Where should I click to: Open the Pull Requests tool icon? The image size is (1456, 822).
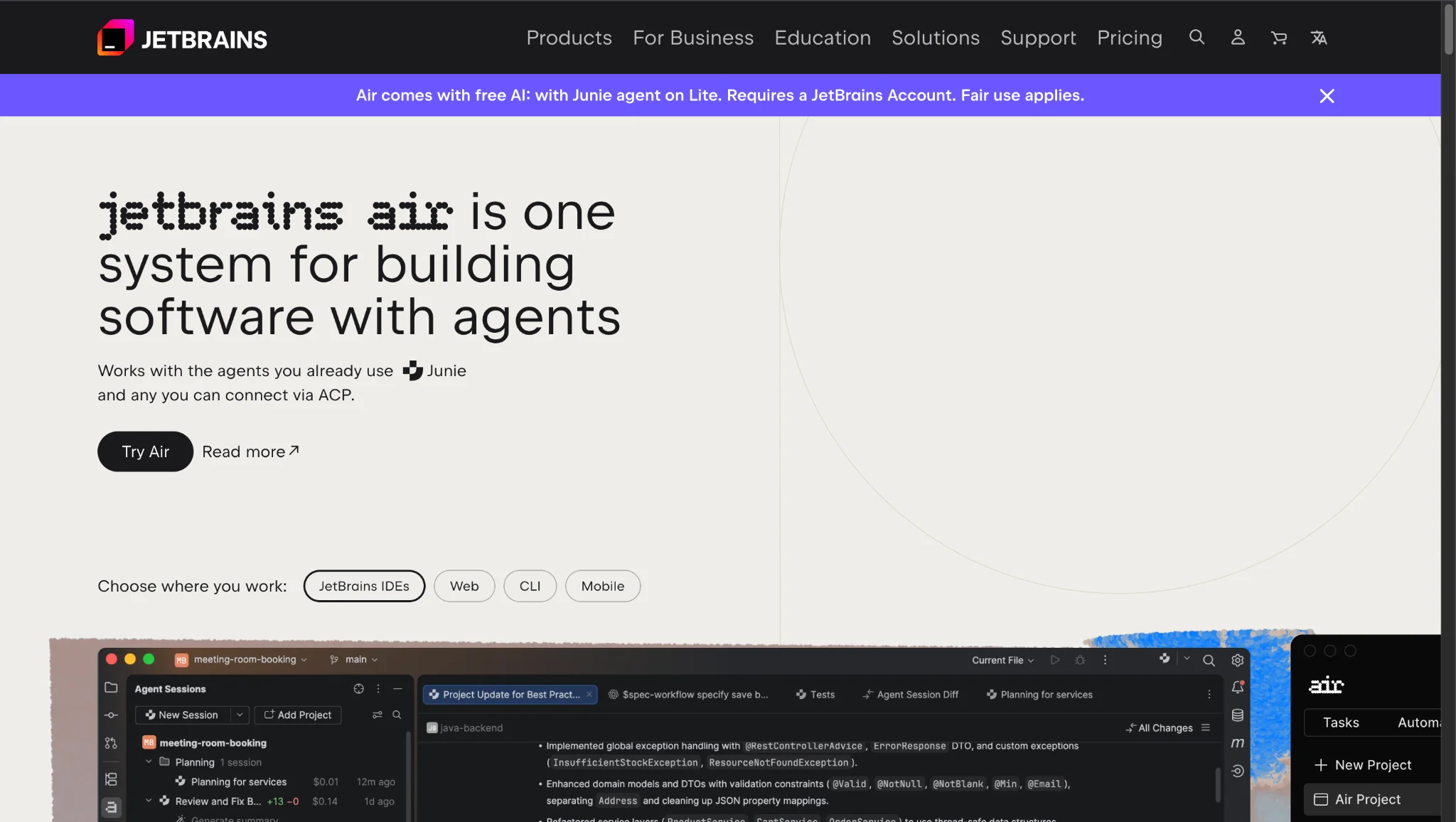click(111, 743)
